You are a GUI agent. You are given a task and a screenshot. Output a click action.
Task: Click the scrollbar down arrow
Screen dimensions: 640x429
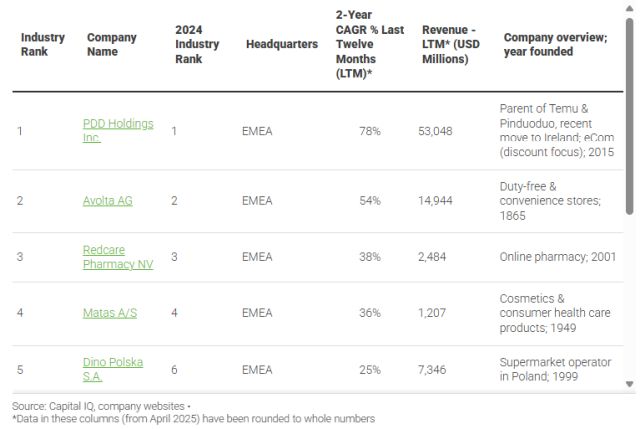point(630,384)
